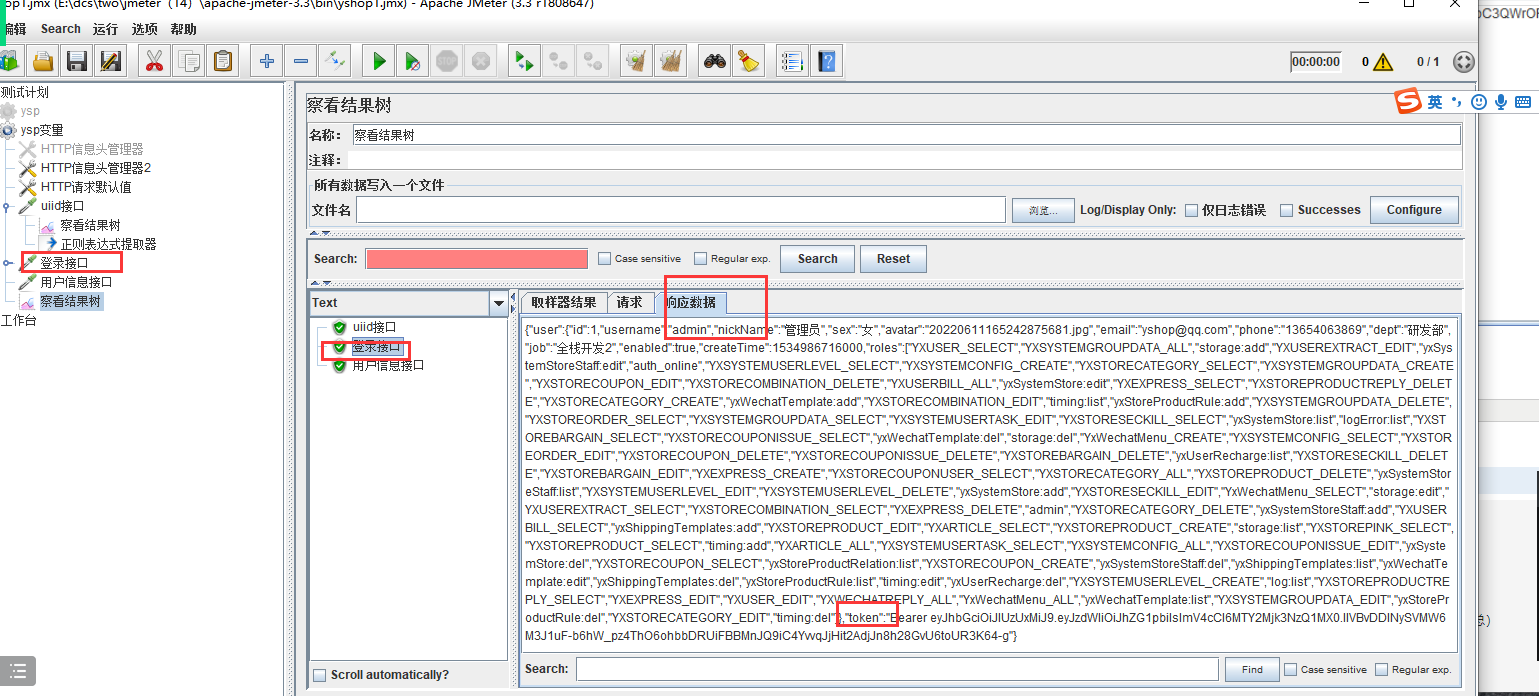
Task: Click the 名称 name input field
Action: [906, 135]
